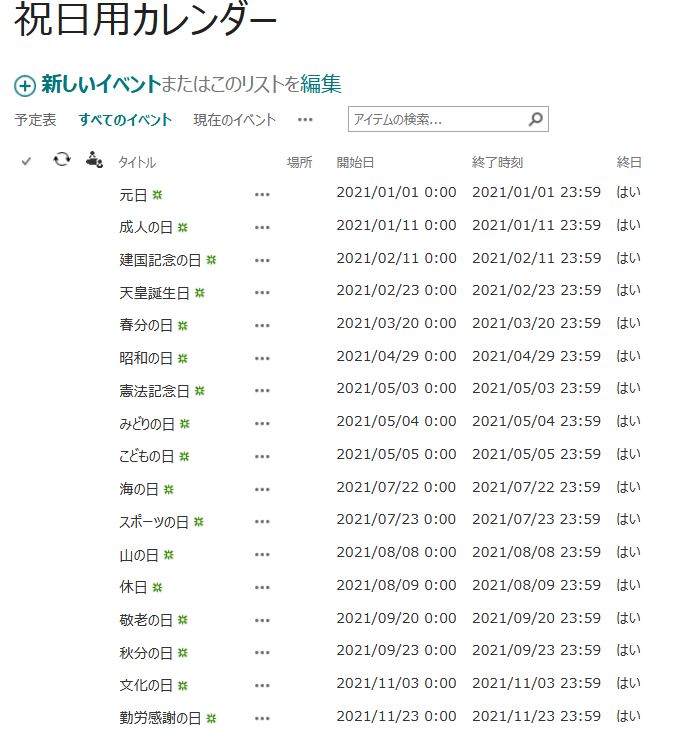Click start date 2021/02/23 0:00
The height and width of the screenshot is (747, 689).
(x=396, y=291)
